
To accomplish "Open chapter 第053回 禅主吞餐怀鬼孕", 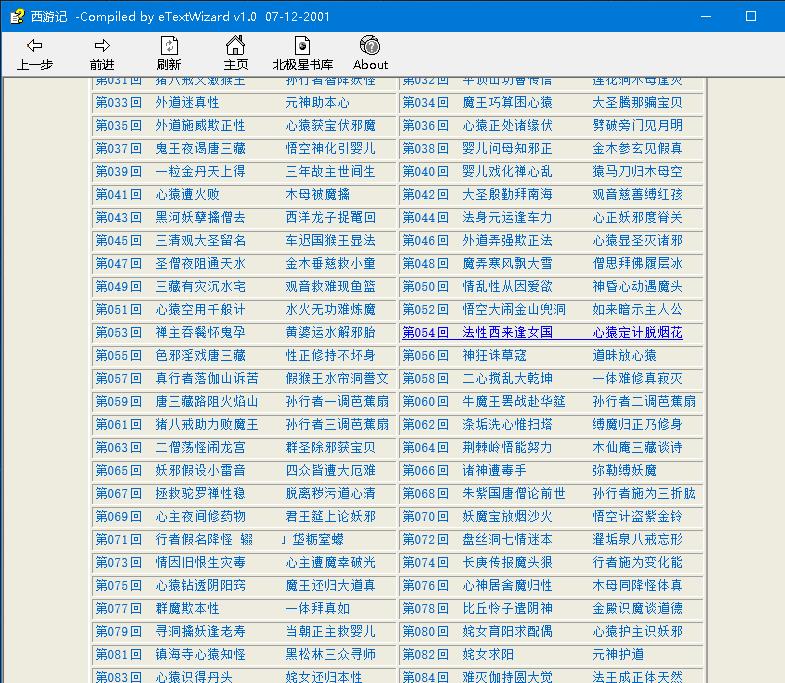I will point(235,333).
